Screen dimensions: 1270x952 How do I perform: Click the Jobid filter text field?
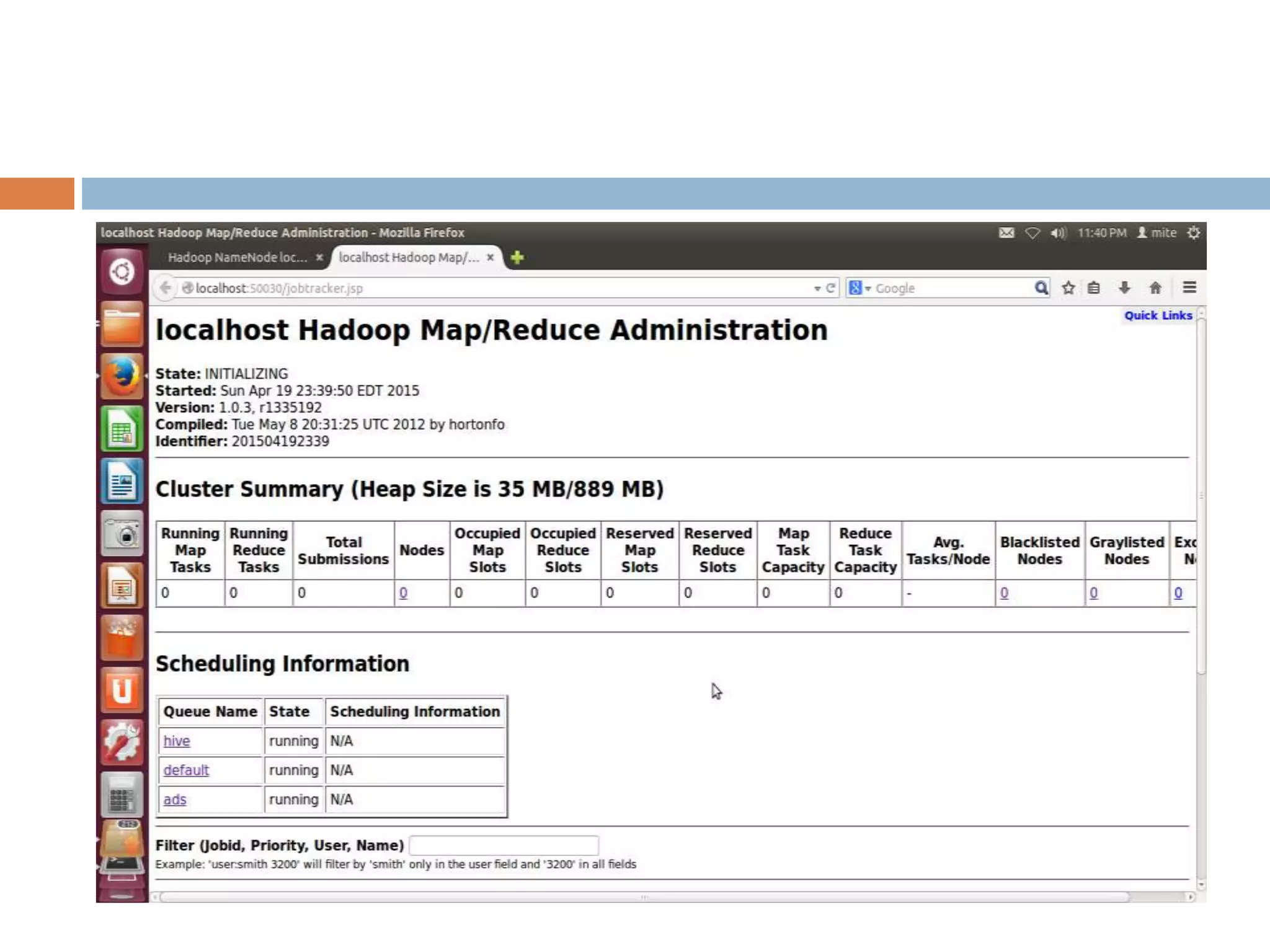pyautogui.click(x=504, y=845)
